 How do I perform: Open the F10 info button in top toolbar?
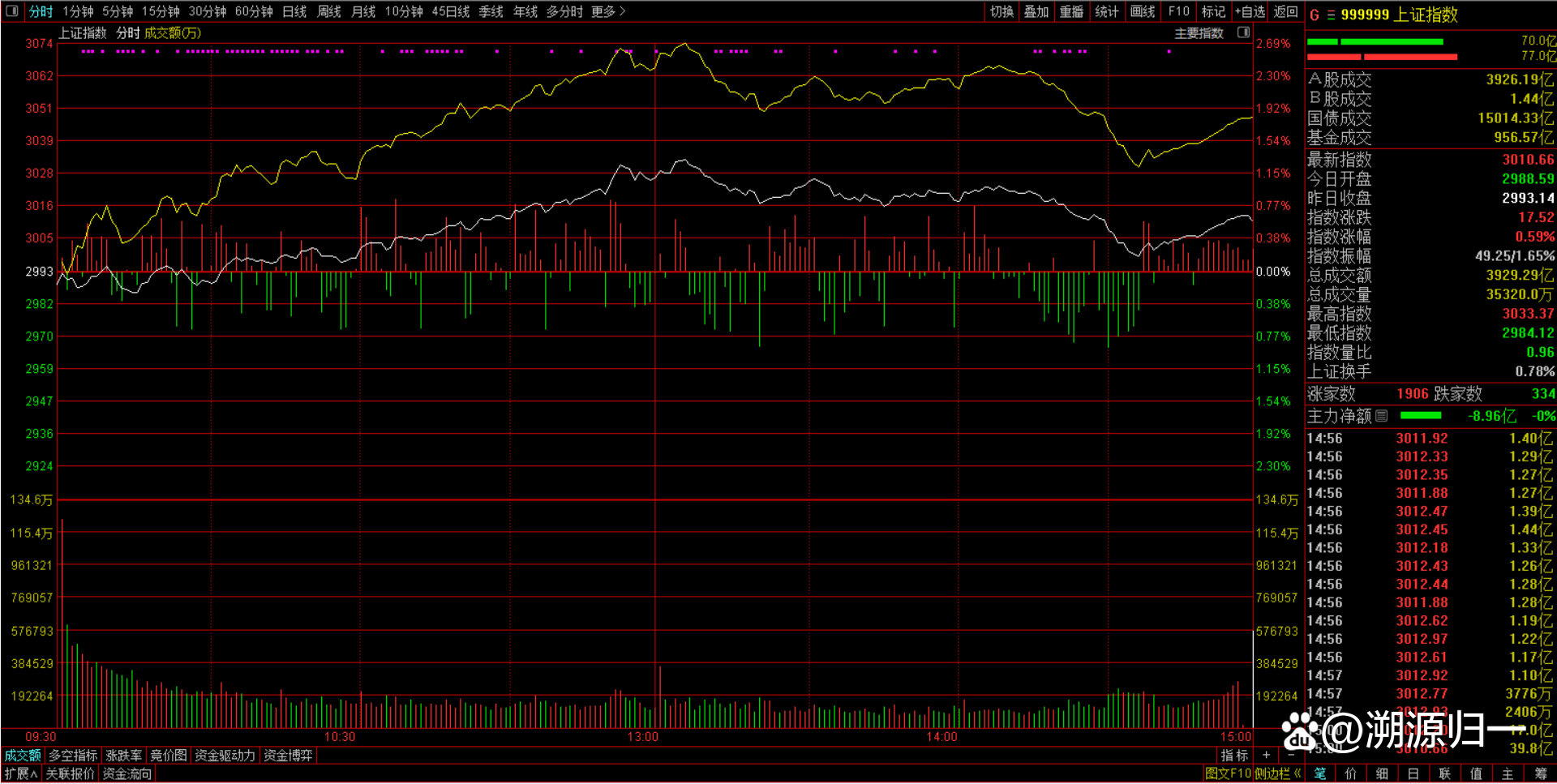(1178, 11)
